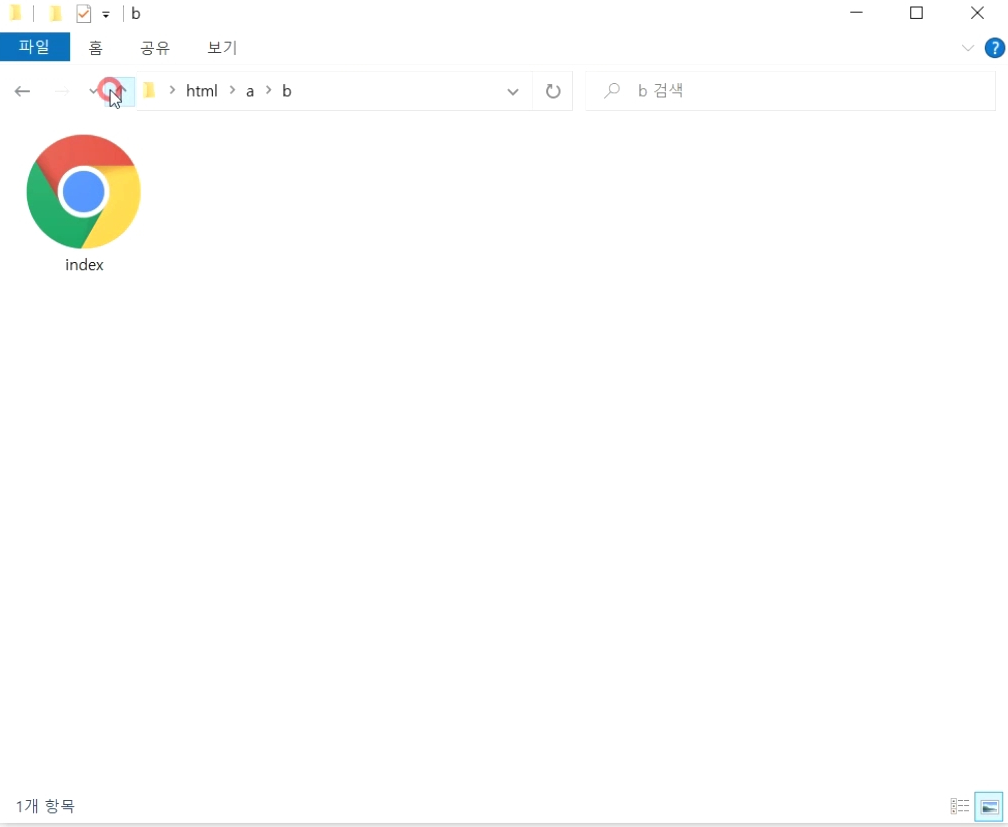Minimize the explorer window
Screen dimensions: 1008x827
pos(856,13)
